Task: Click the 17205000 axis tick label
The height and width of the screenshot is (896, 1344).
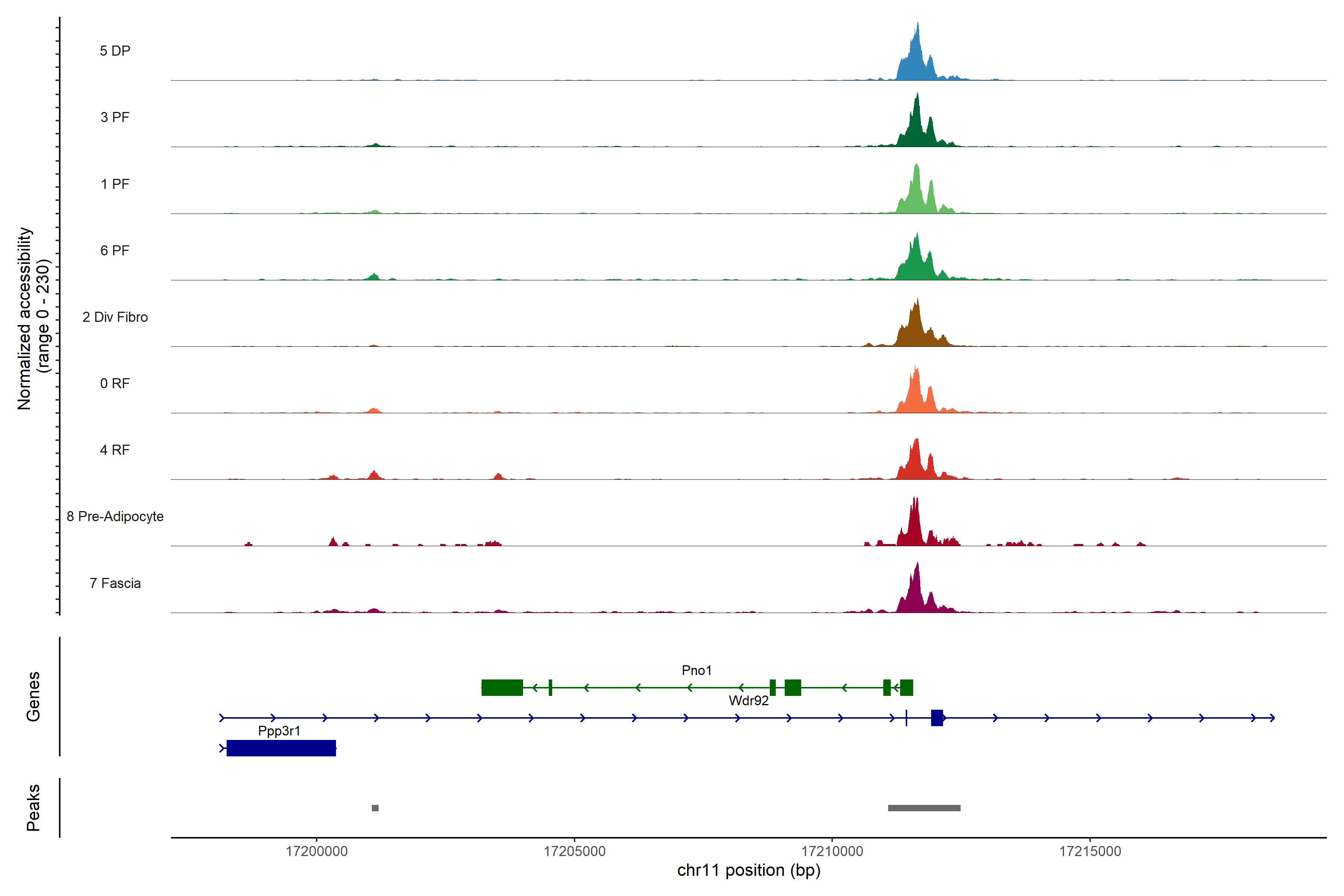Action: click(x=574, y=851)
